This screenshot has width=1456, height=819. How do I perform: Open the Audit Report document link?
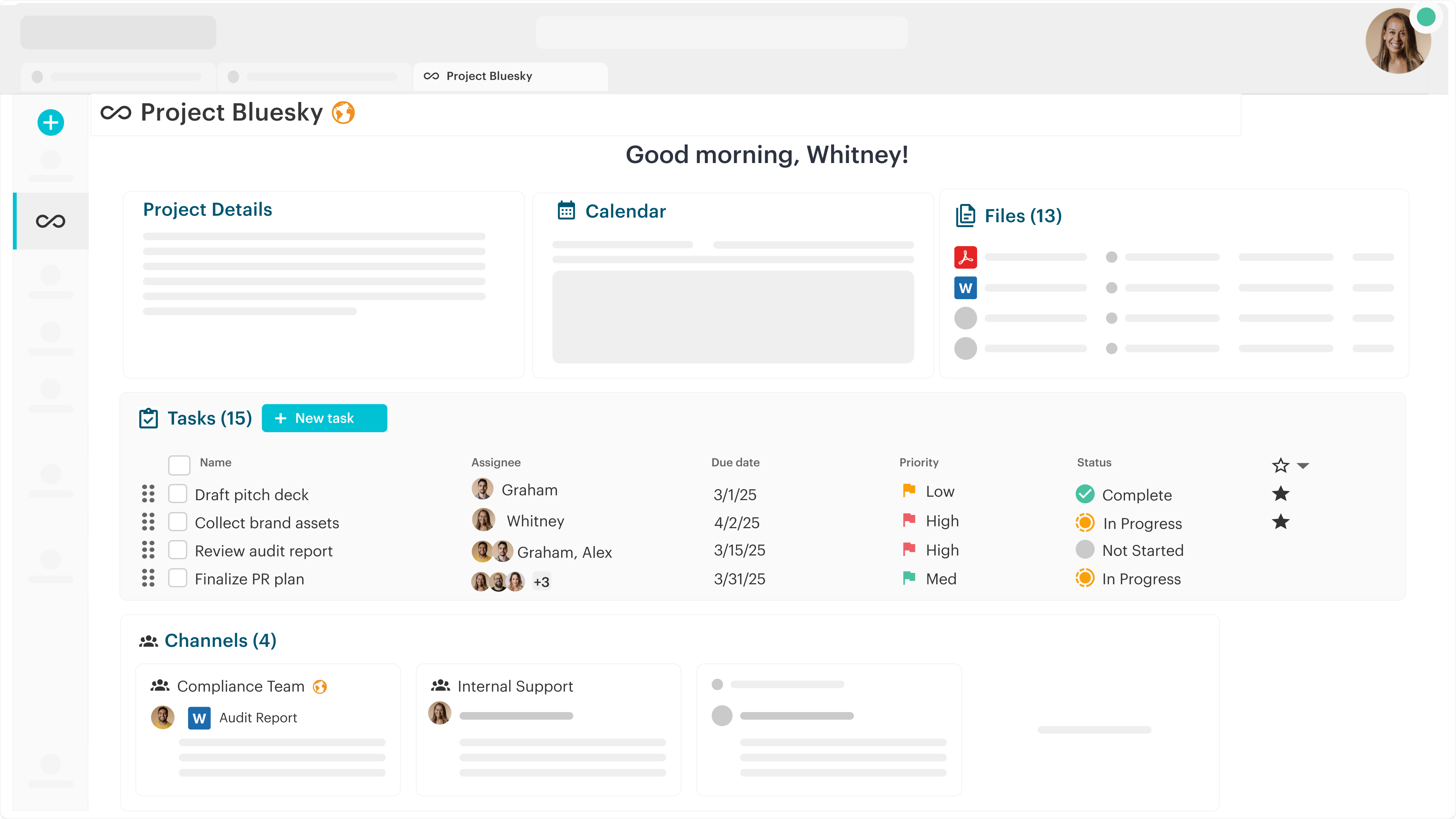click(x=258, y=718)
